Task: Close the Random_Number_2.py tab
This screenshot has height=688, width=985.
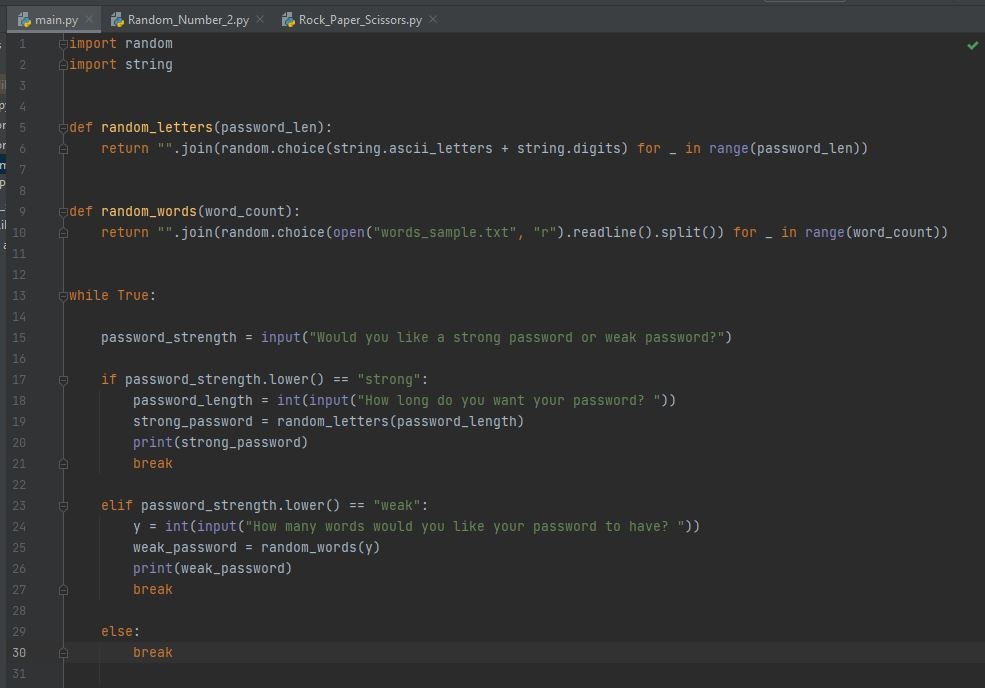Action: (x=259, y=18)
